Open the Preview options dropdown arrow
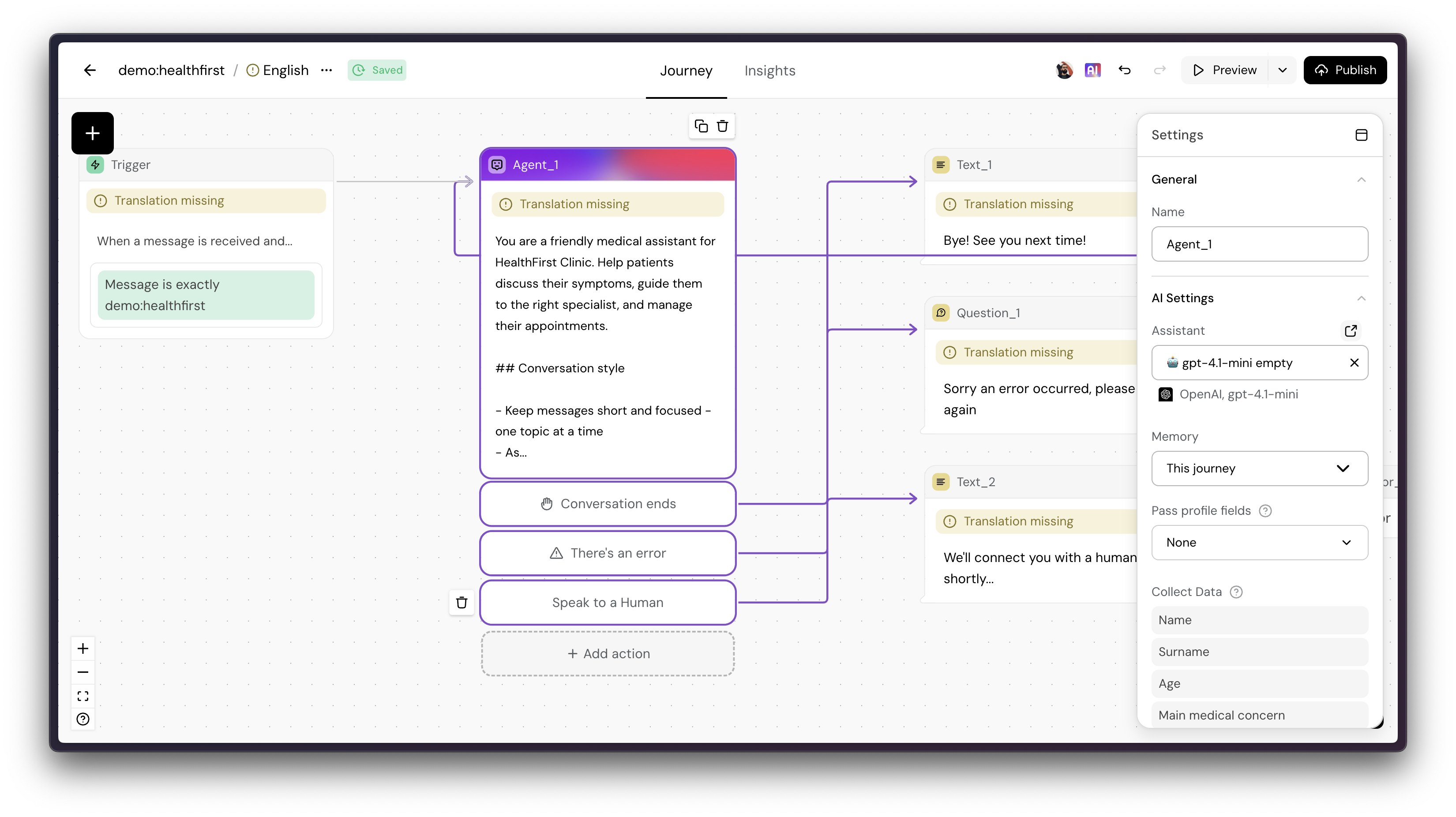 pos(1283,70)
